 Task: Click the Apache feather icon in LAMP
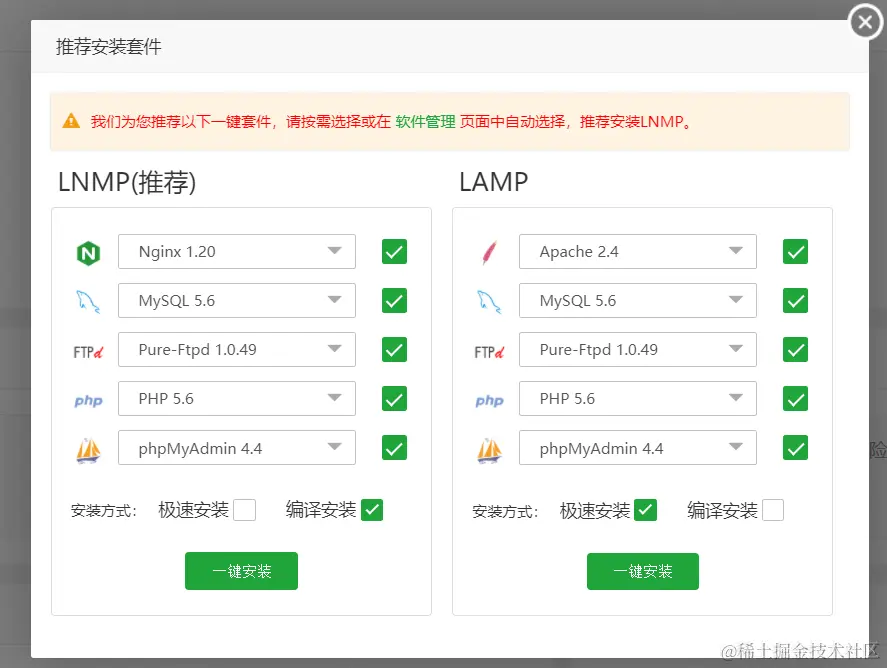[x=490, y=252]
